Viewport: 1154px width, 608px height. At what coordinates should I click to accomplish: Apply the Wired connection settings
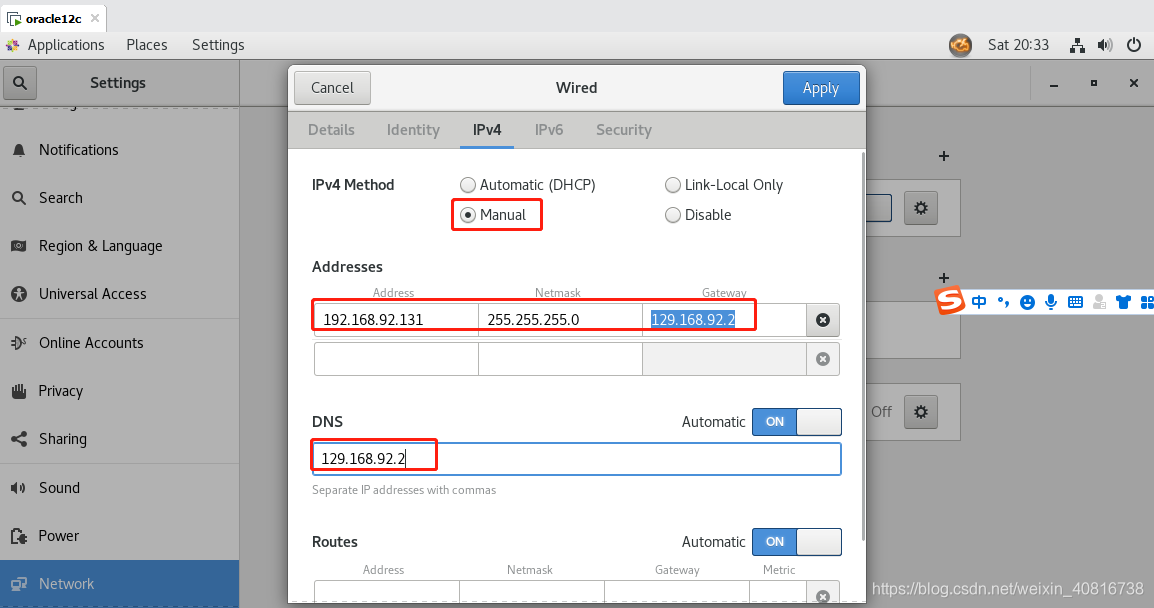[821, 88]
